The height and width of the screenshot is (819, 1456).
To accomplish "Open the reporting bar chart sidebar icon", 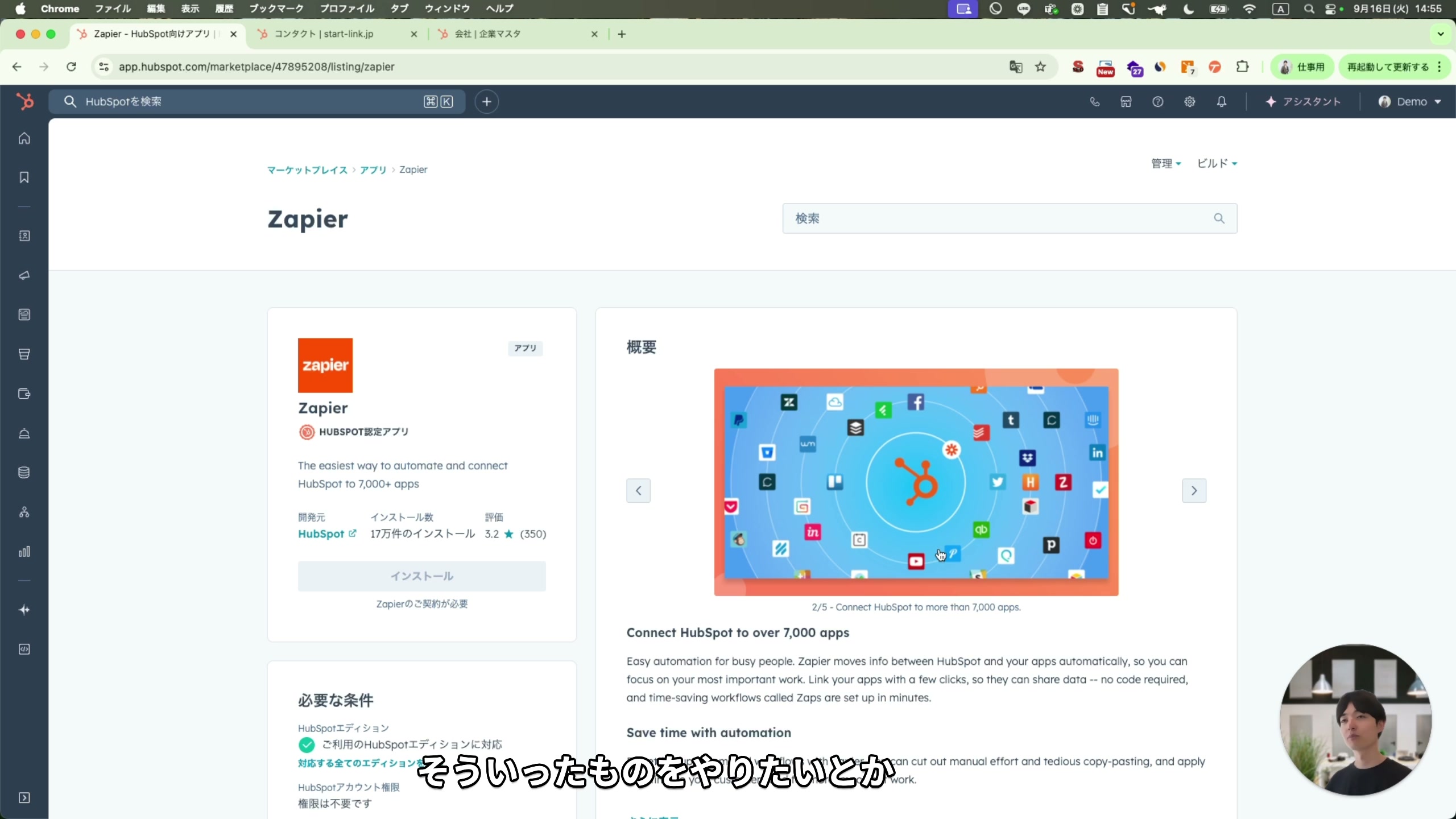I will (x=24, y=552).
